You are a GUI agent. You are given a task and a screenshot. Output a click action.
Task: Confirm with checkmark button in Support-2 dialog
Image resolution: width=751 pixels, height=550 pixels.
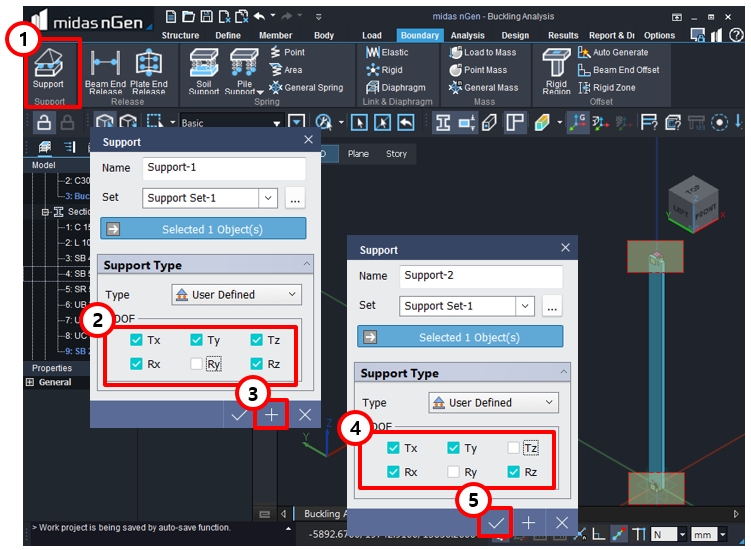click(495, 522)
